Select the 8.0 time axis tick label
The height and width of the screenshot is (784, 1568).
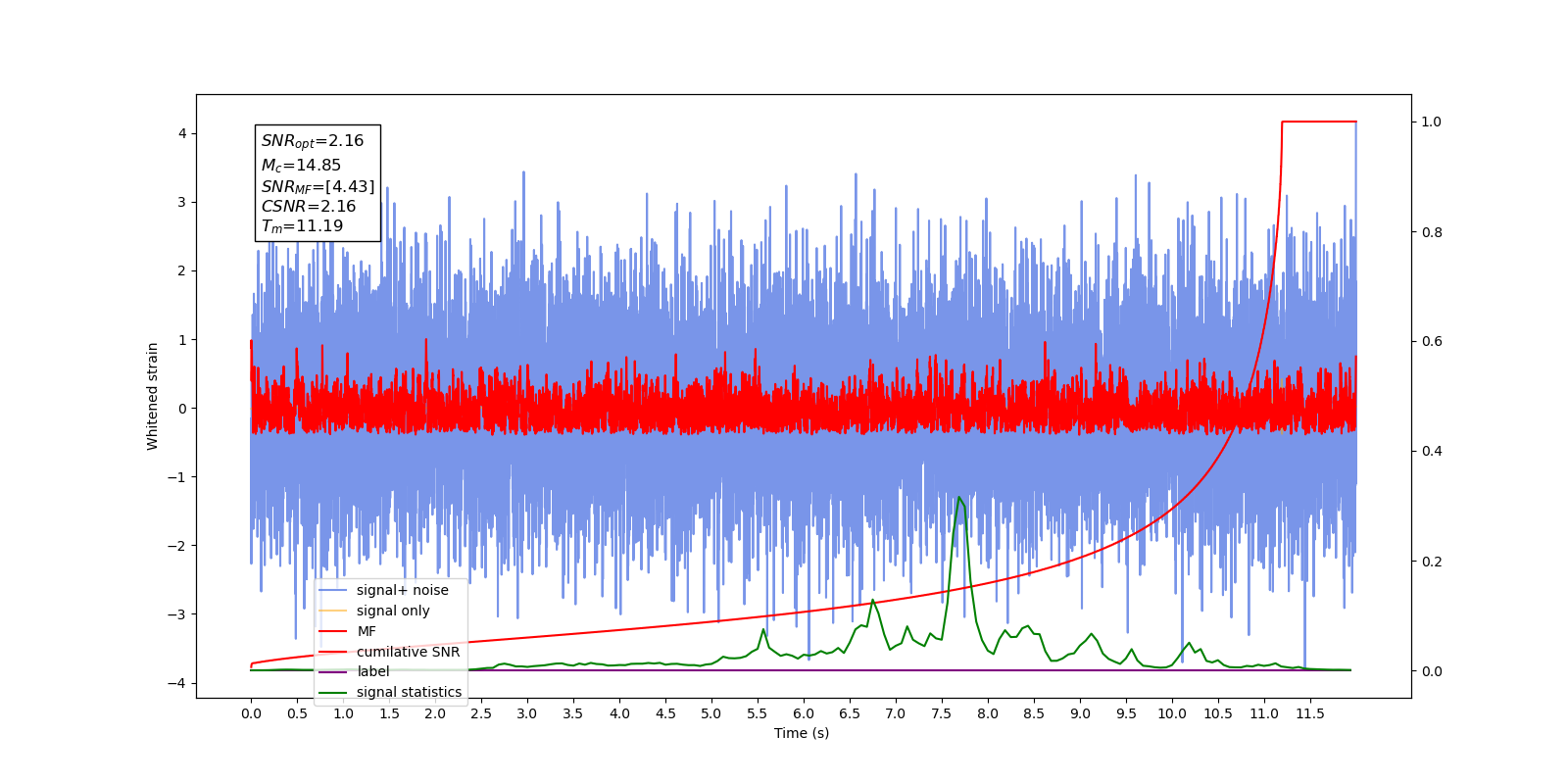pos(988,713)
